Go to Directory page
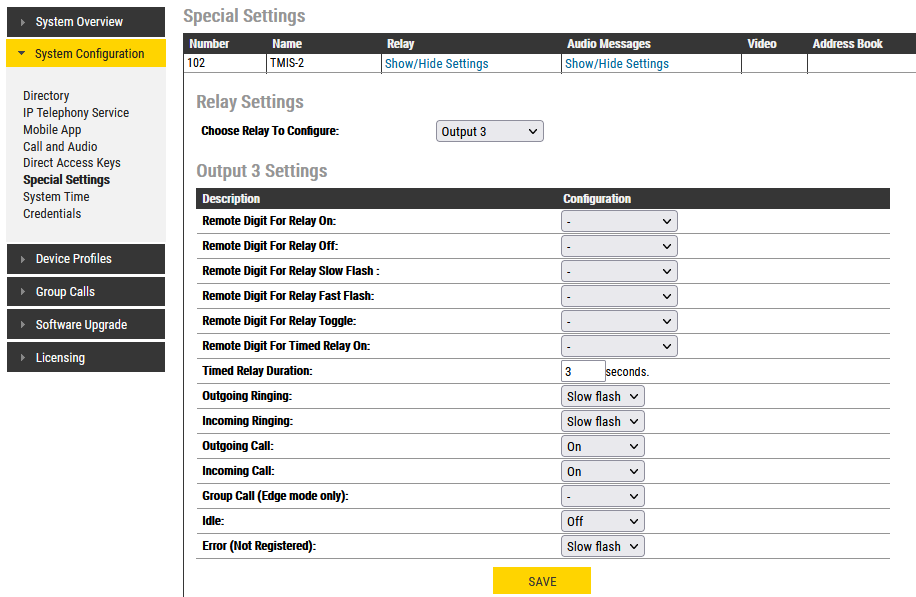916x597 pixels. pos(46,96)
